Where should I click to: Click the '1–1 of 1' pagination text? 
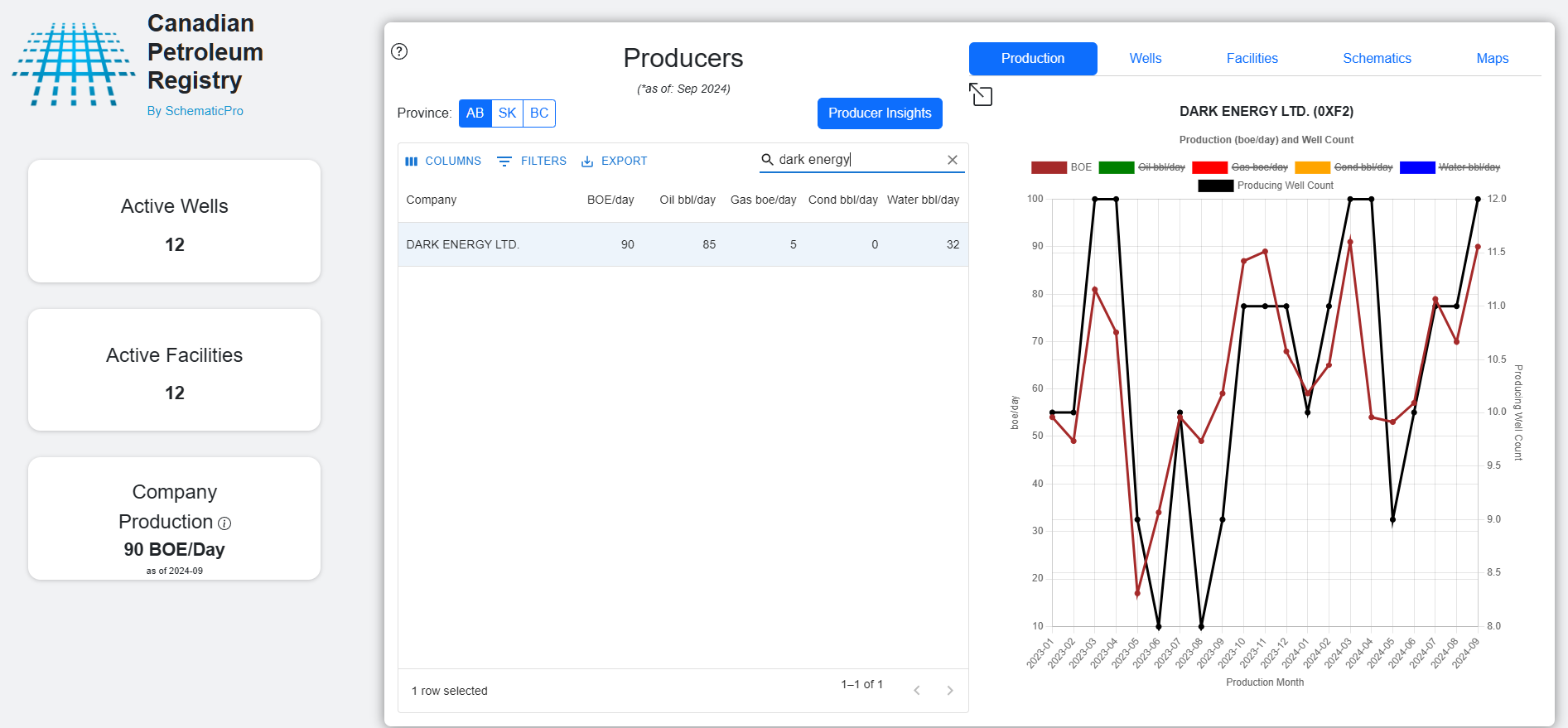(x=862, y=684)
